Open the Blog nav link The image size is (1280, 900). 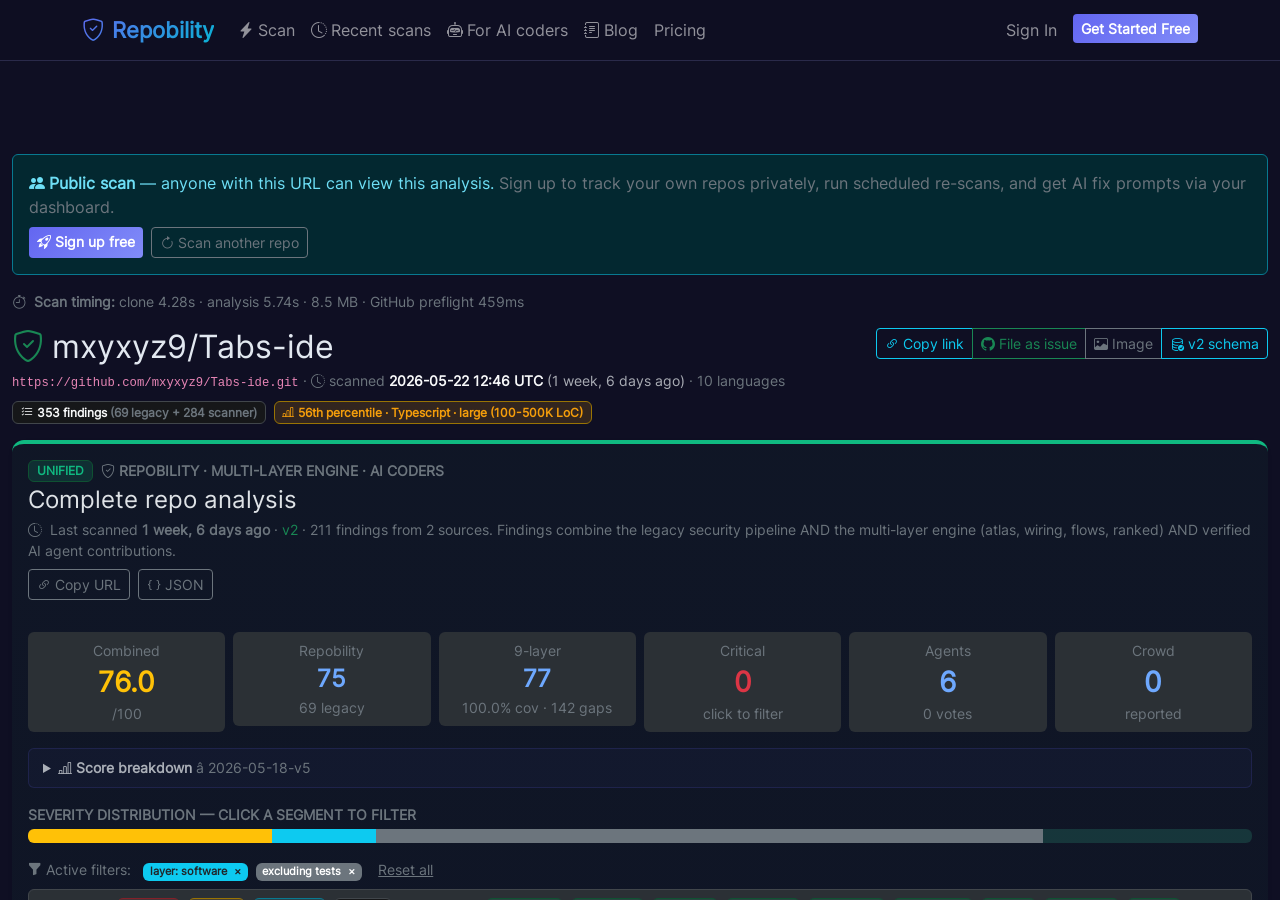(611, 30)
